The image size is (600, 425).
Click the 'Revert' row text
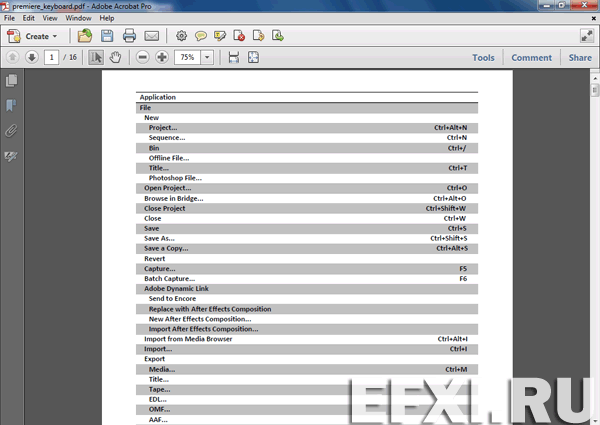[x=155, y=259]
